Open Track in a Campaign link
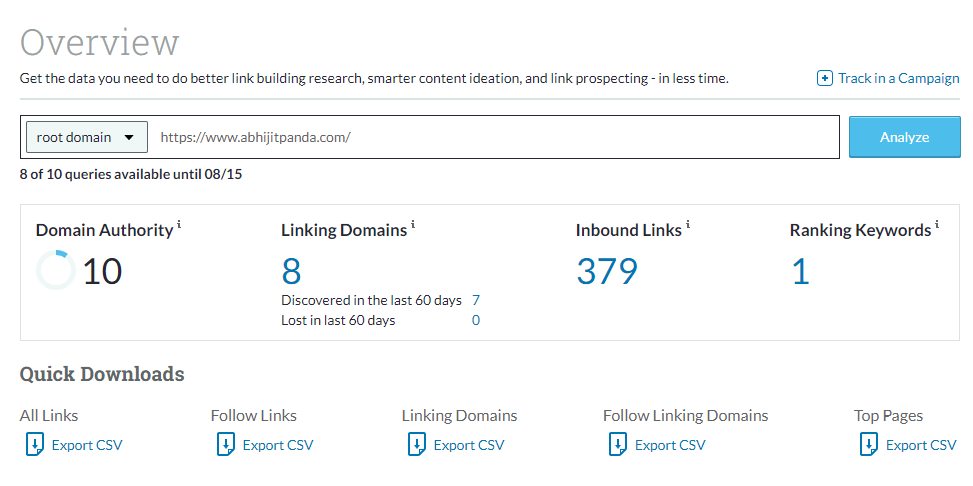 coord(898,78)
